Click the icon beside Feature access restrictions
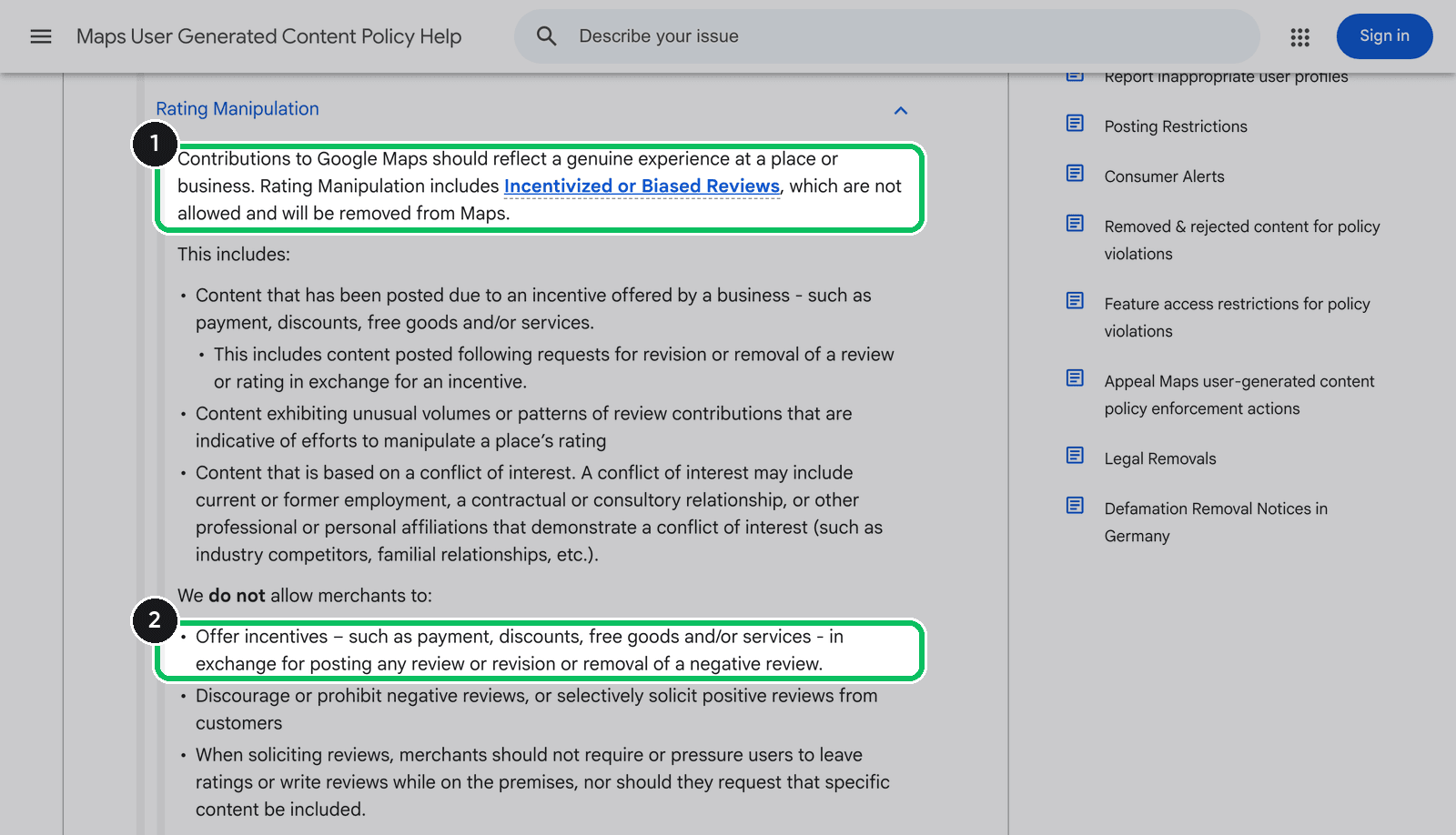The image size is (1456, 835). click(x=1075, y=300)
